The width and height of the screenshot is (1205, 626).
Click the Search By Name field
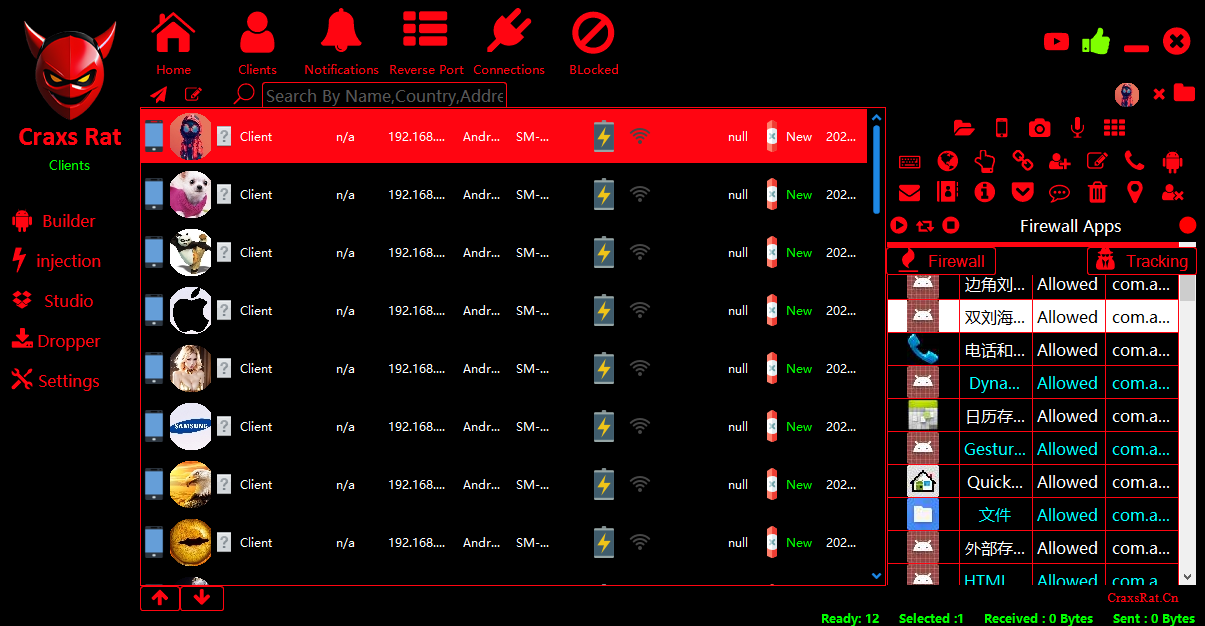tap(384, 96)
